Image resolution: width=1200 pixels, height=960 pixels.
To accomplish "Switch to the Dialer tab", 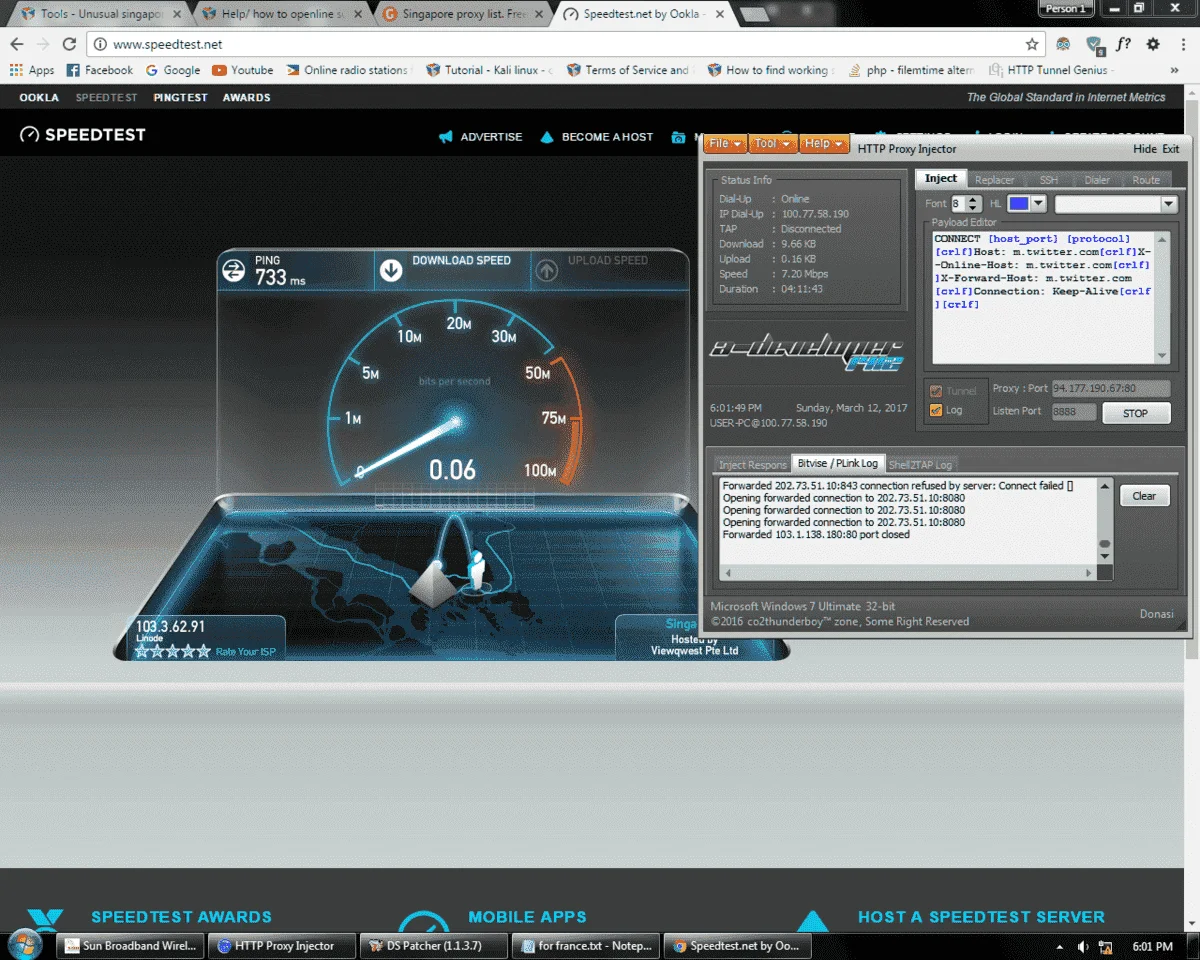I will (1097, 180).
